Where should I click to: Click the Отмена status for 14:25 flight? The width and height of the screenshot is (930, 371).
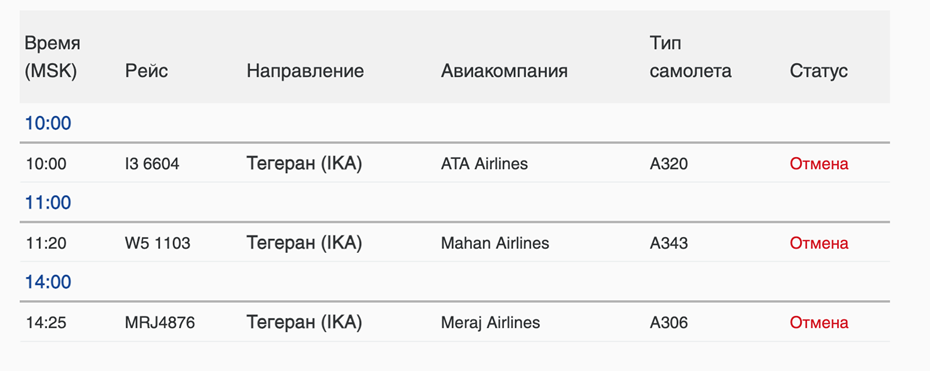[x=819, y=322]
